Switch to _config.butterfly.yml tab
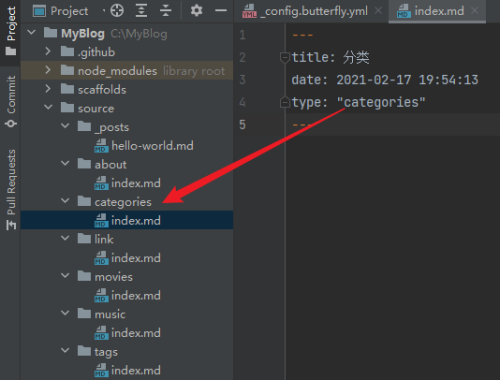Screen dimensions: 500x380 [x=306, y=11]
